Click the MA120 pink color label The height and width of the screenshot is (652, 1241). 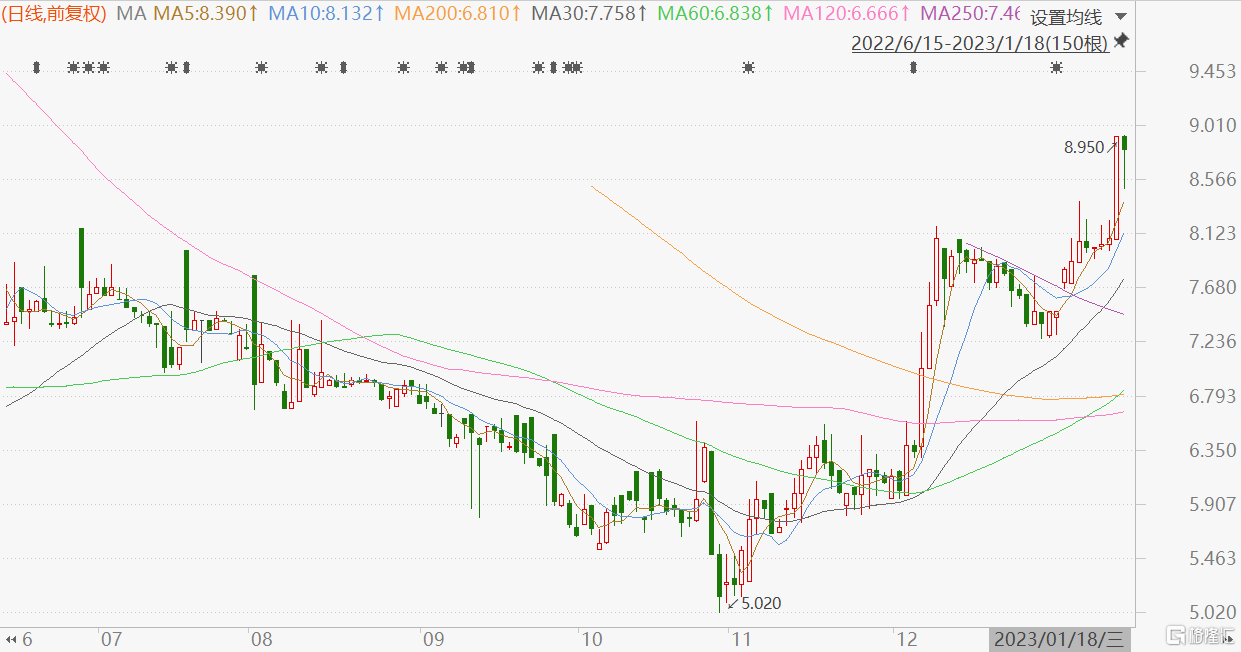[847, 14]
